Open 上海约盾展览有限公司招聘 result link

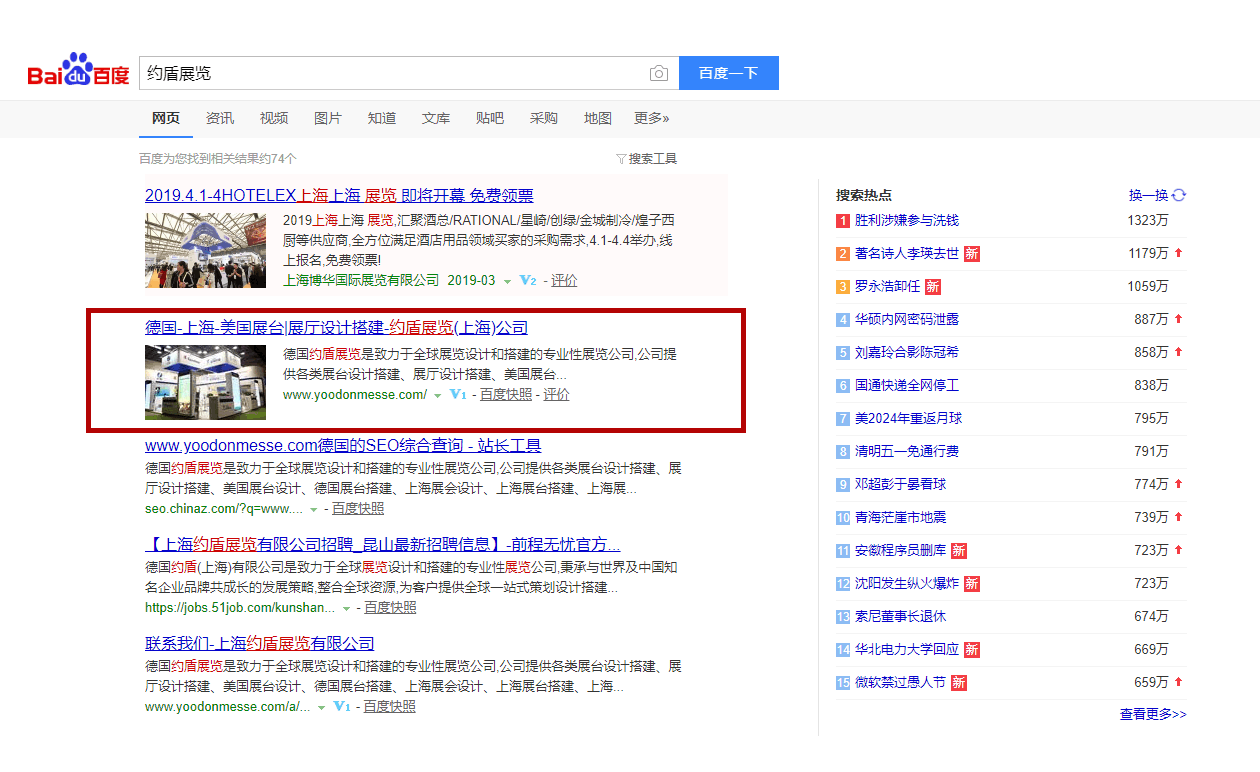[x=383, y=544]
